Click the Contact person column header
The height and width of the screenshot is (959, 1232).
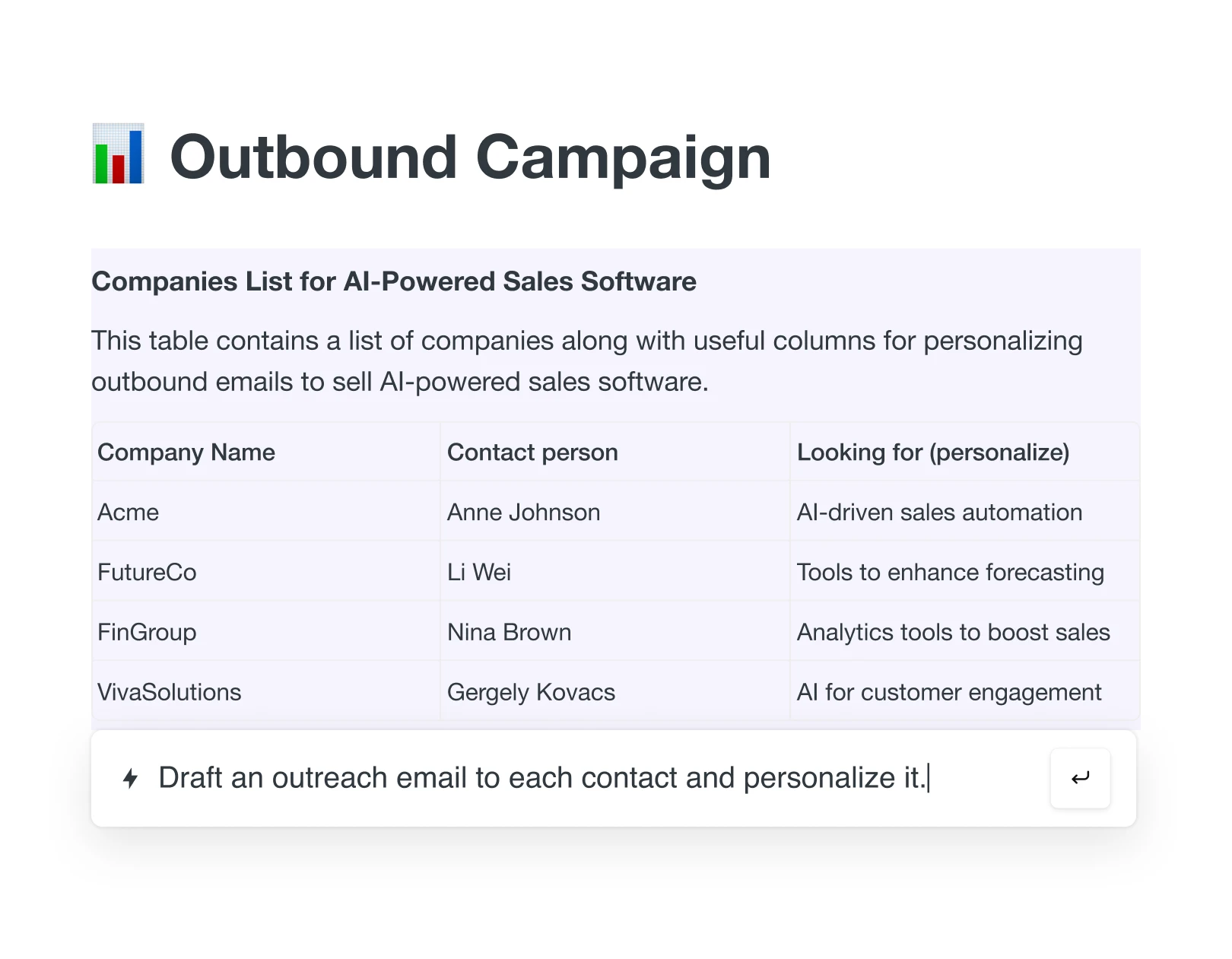pos(532,452)
